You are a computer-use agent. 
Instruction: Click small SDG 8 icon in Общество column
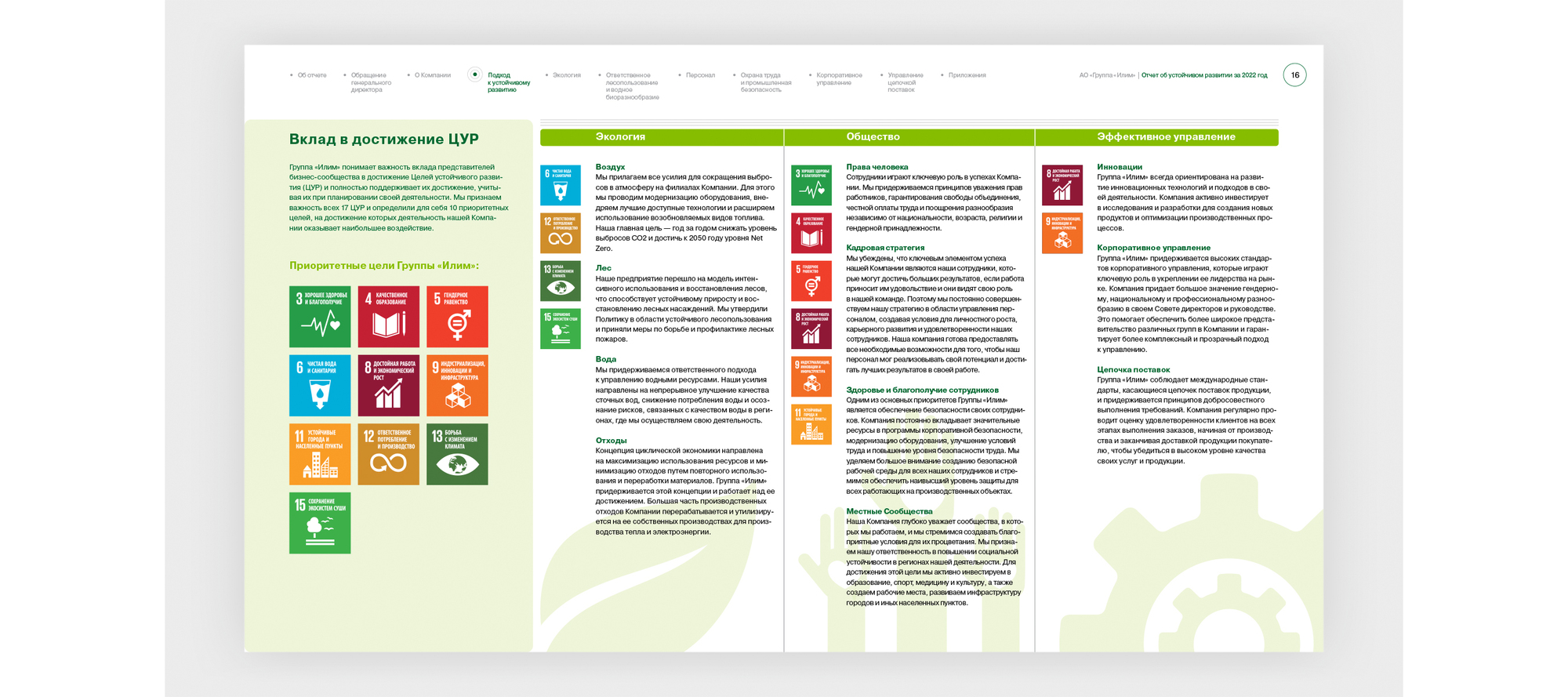pos(811,329)
